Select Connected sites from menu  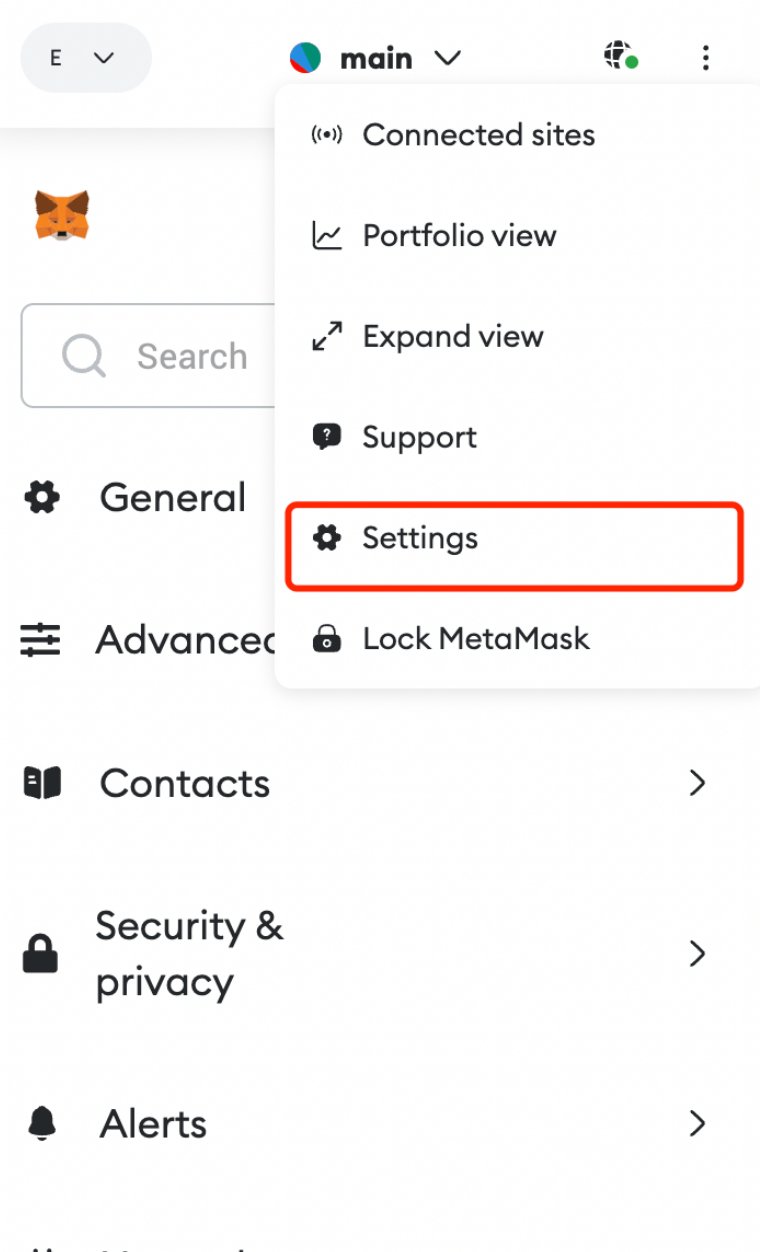pyautogui.click(x=517, y=135)
